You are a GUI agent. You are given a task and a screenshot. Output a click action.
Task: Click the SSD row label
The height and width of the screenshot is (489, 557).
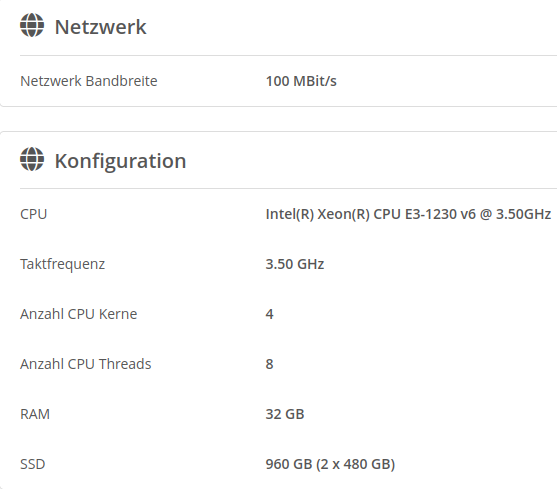[x=33, y=464]
